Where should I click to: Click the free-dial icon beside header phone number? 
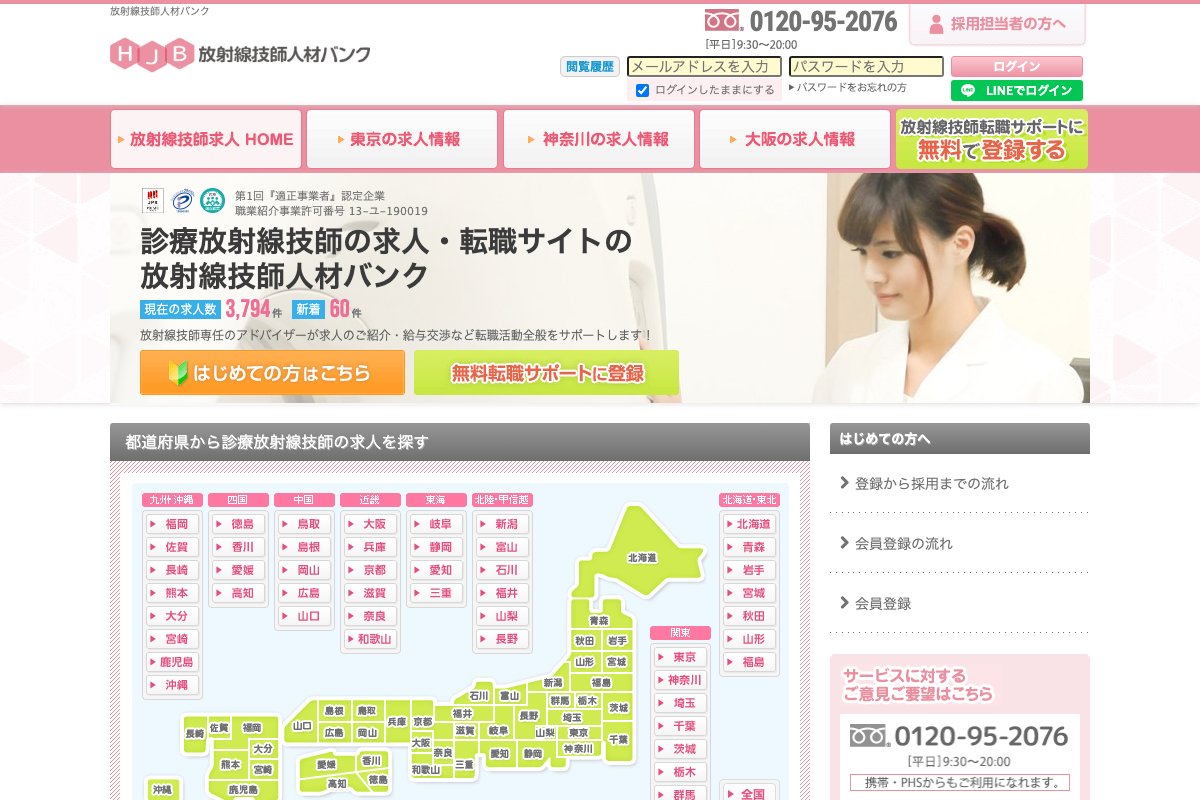click(x=723, y=21)
